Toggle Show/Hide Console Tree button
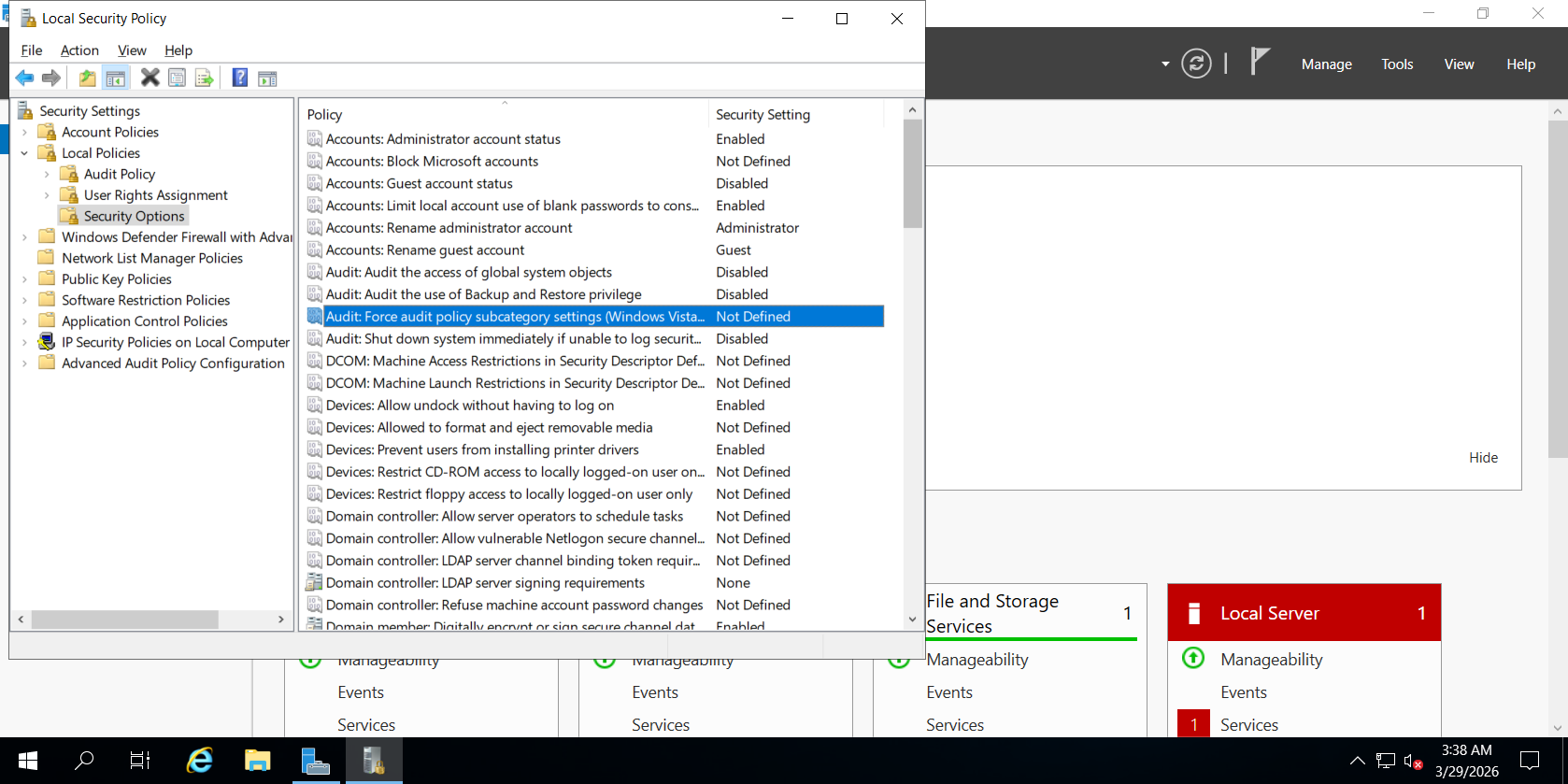1568x784 pixels. coord(116,78)
